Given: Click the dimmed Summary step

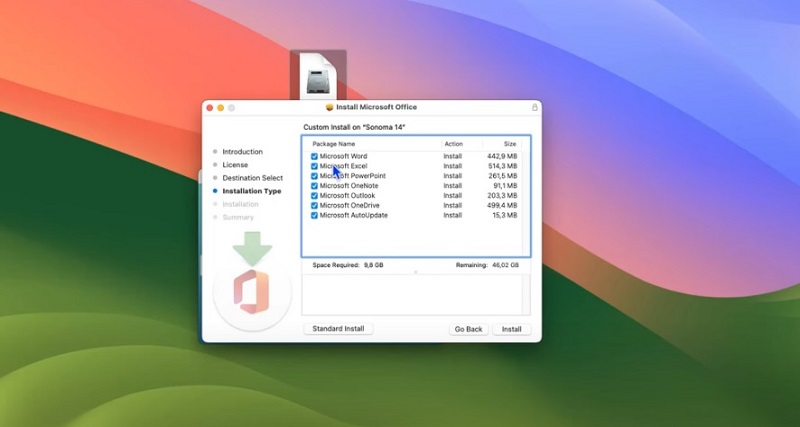Looking at the screenshot, I should point(238,217).
